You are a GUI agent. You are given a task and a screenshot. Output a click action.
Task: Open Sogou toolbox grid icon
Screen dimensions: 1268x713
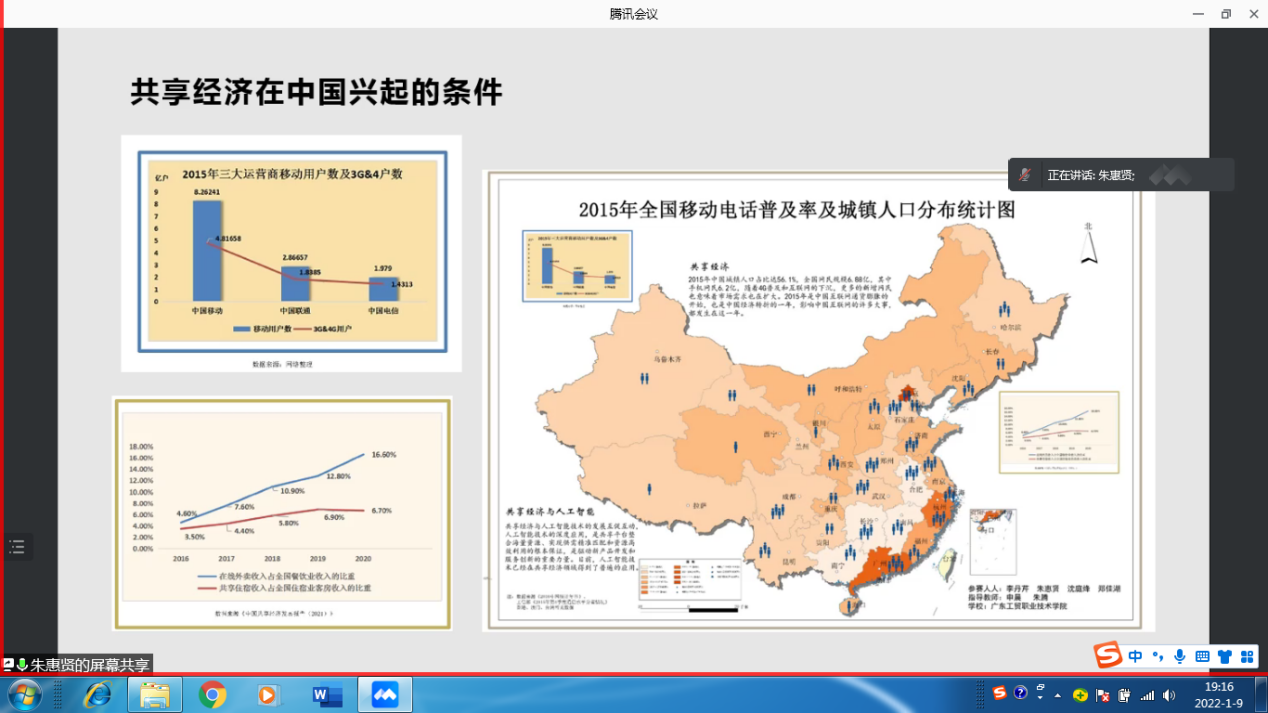(x=1247, y=657)
